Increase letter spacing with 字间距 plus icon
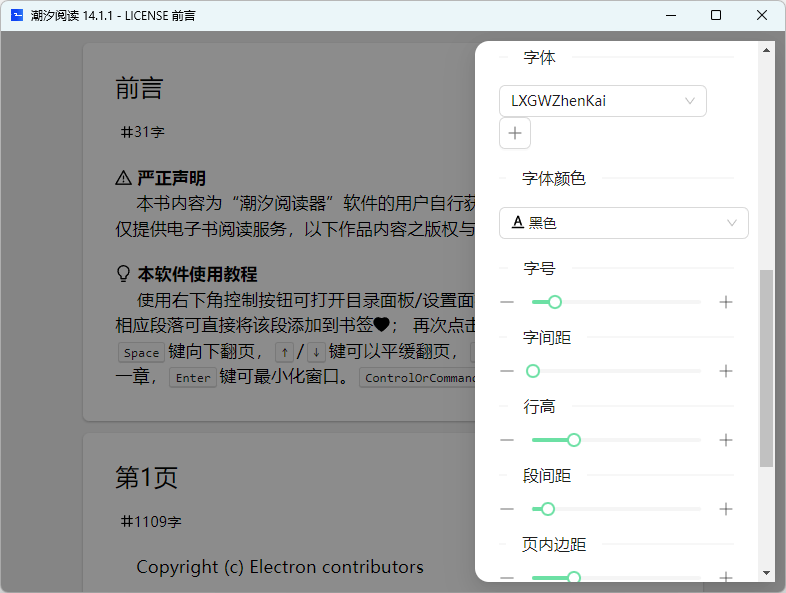This screenshot has width=786, height=593. 726,371
